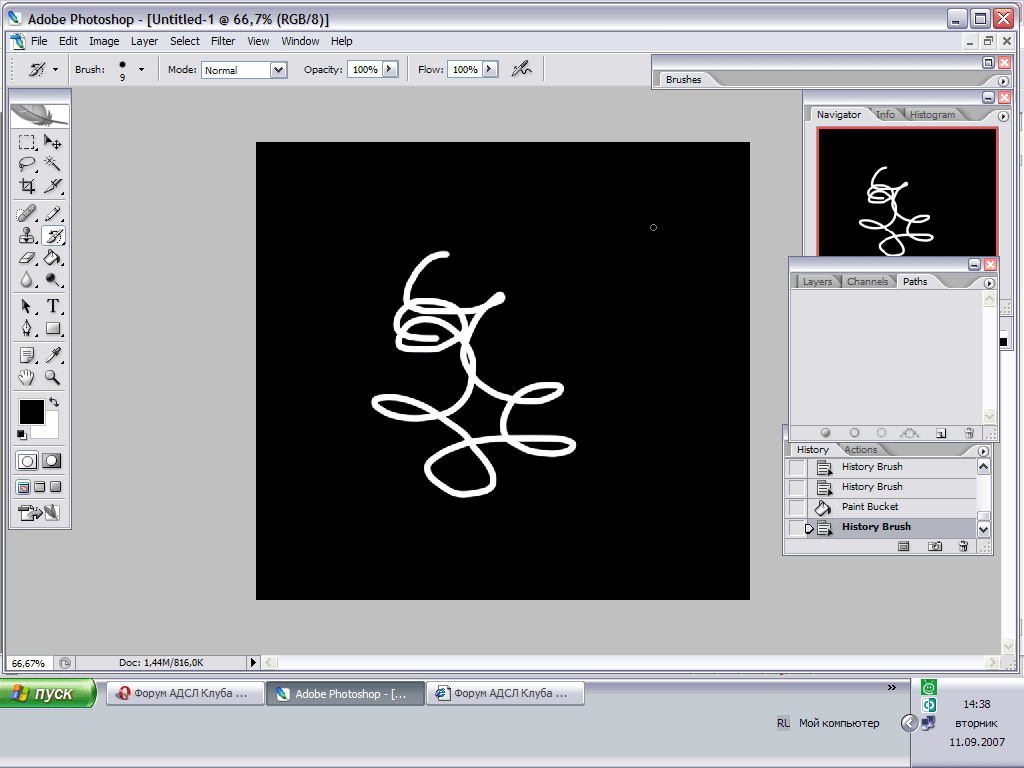Click the Windows 'пуск' Start button
Image resolution: width=1024 pixels, height=768 pixels.
(x=48, y=694)
